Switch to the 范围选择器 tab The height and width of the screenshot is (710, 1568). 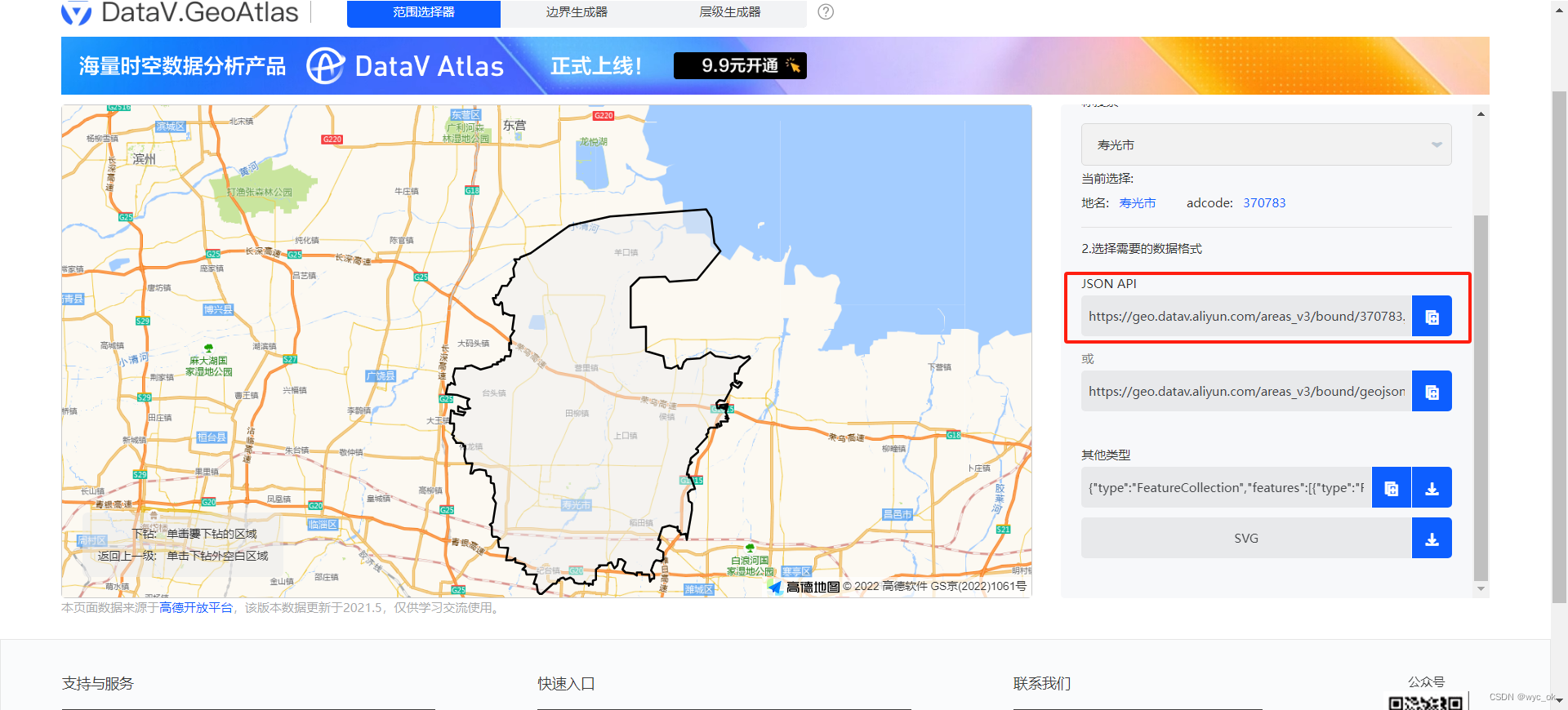(x=424, y=13)
